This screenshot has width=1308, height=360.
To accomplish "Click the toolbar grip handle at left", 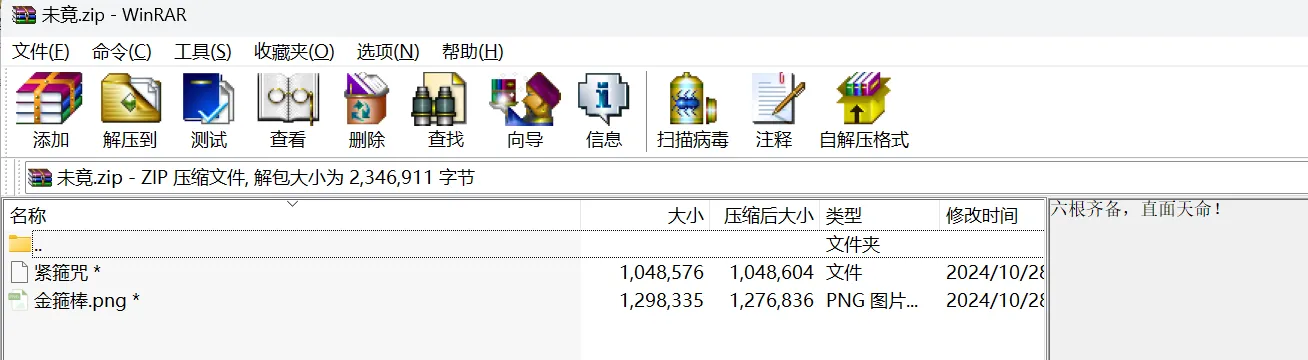I will (6, 110).
